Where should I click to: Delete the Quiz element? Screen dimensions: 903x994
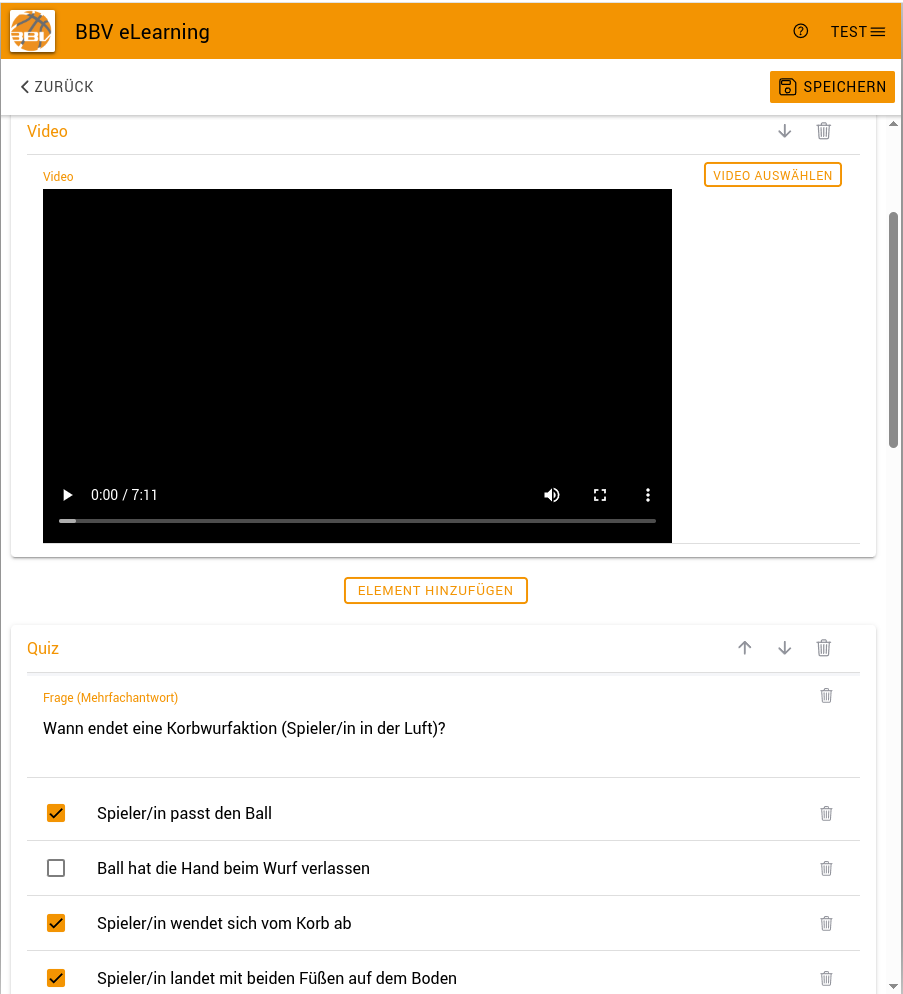pyautogui.click(x=824, y=648)
